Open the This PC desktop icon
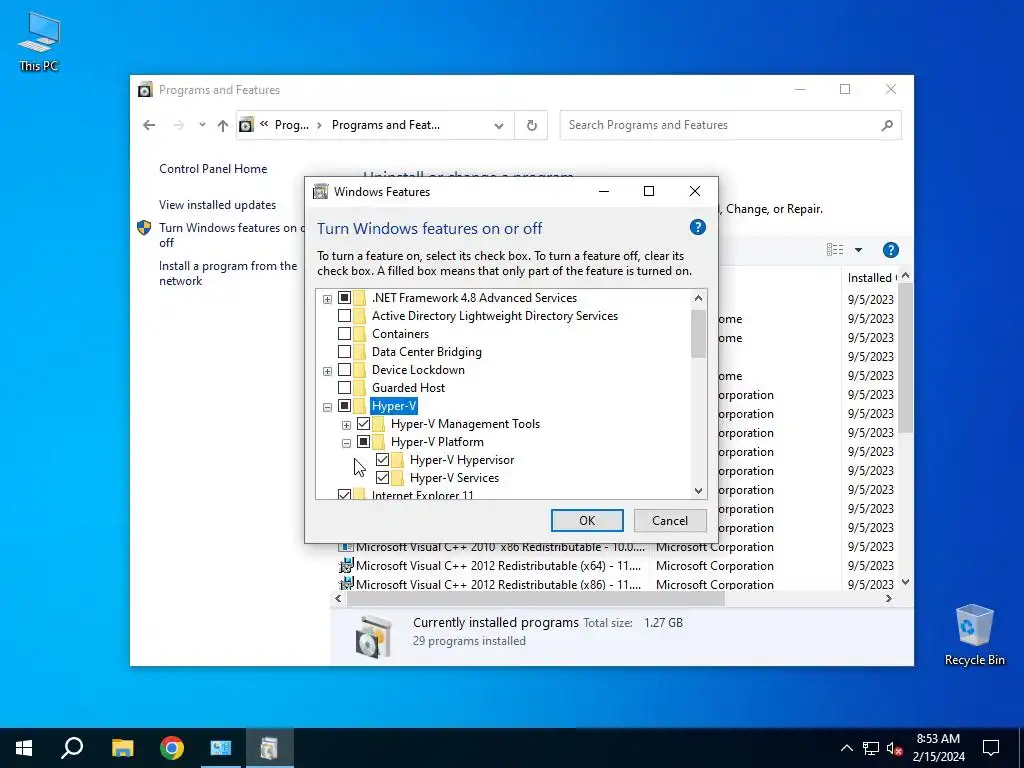The width and height of the screenshot is (1024, 768). click(39, 40)
